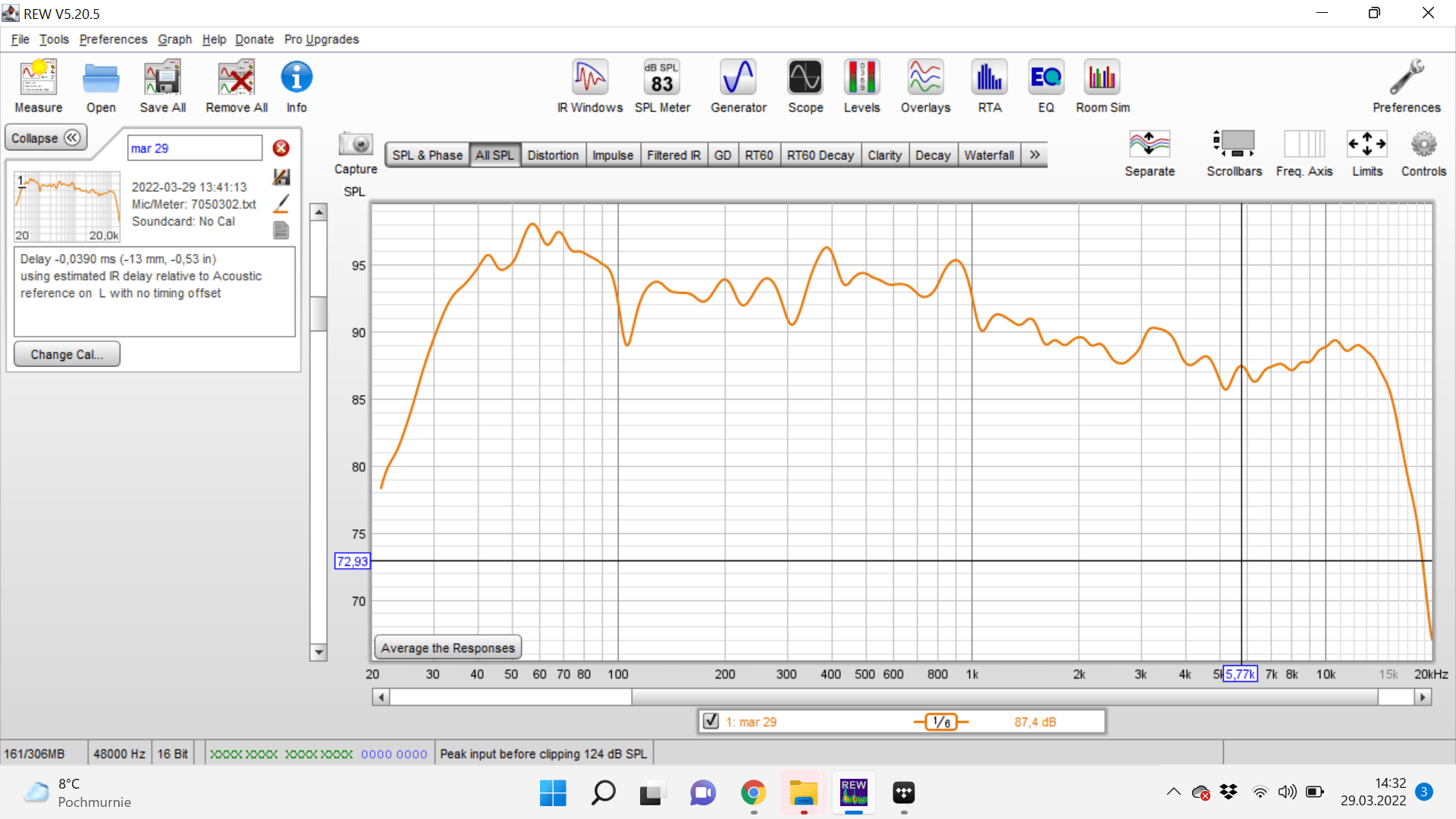Open the RTA analyzer

point(990,77)
